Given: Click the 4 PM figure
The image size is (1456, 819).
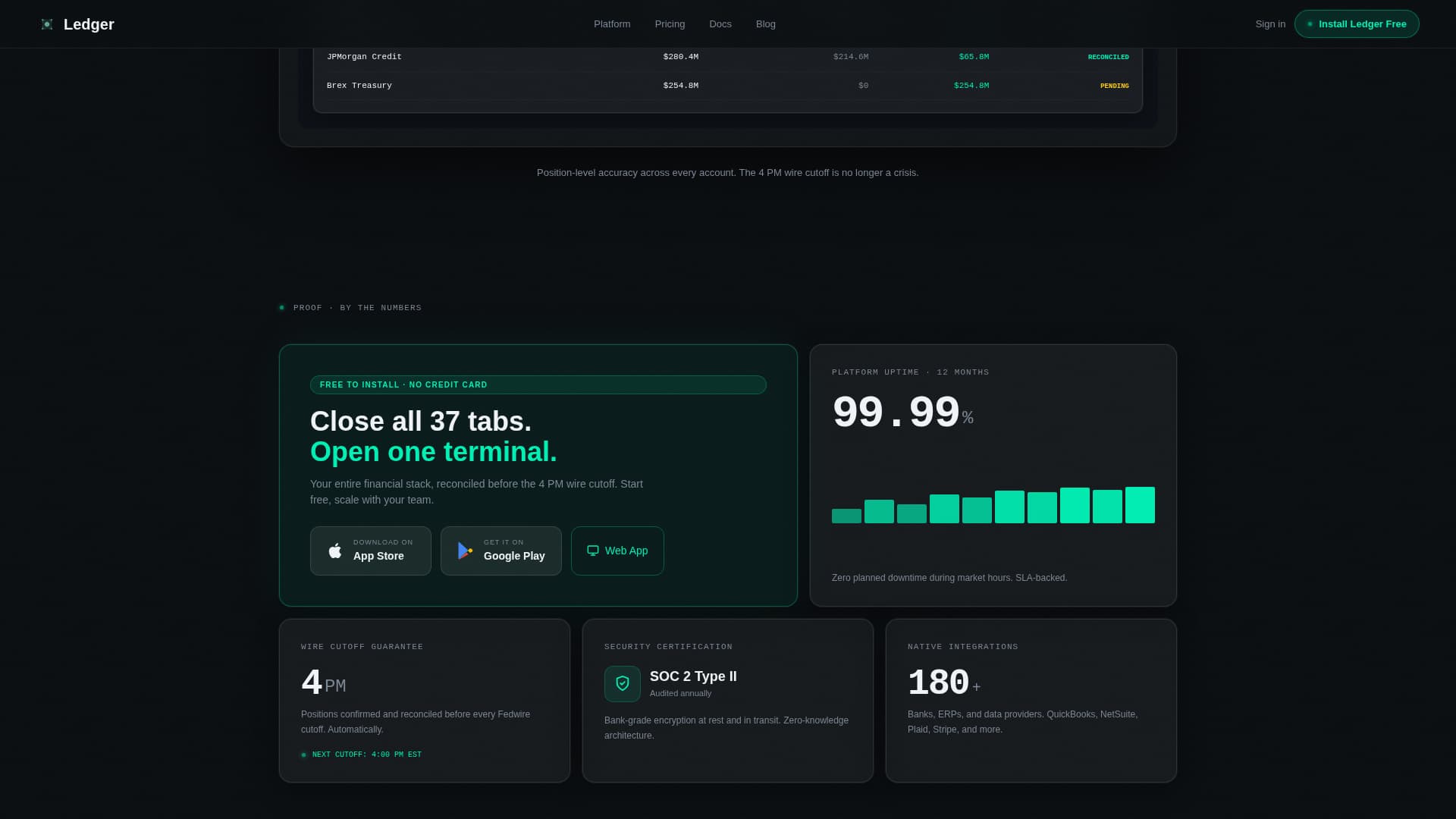Looking at the screenshot, I should [x=324, y=684].
